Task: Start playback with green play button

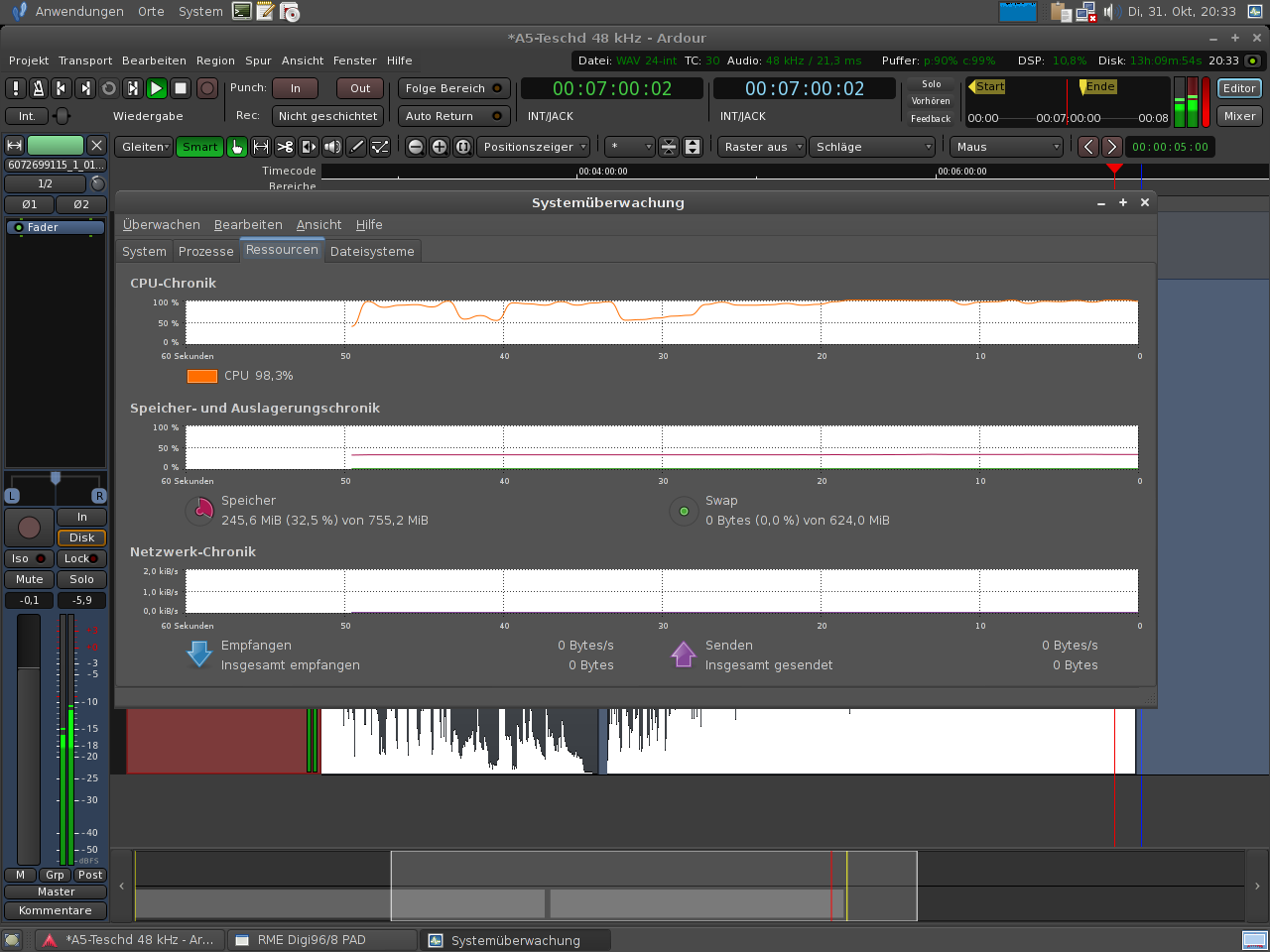Action: [x=157, y=88]
